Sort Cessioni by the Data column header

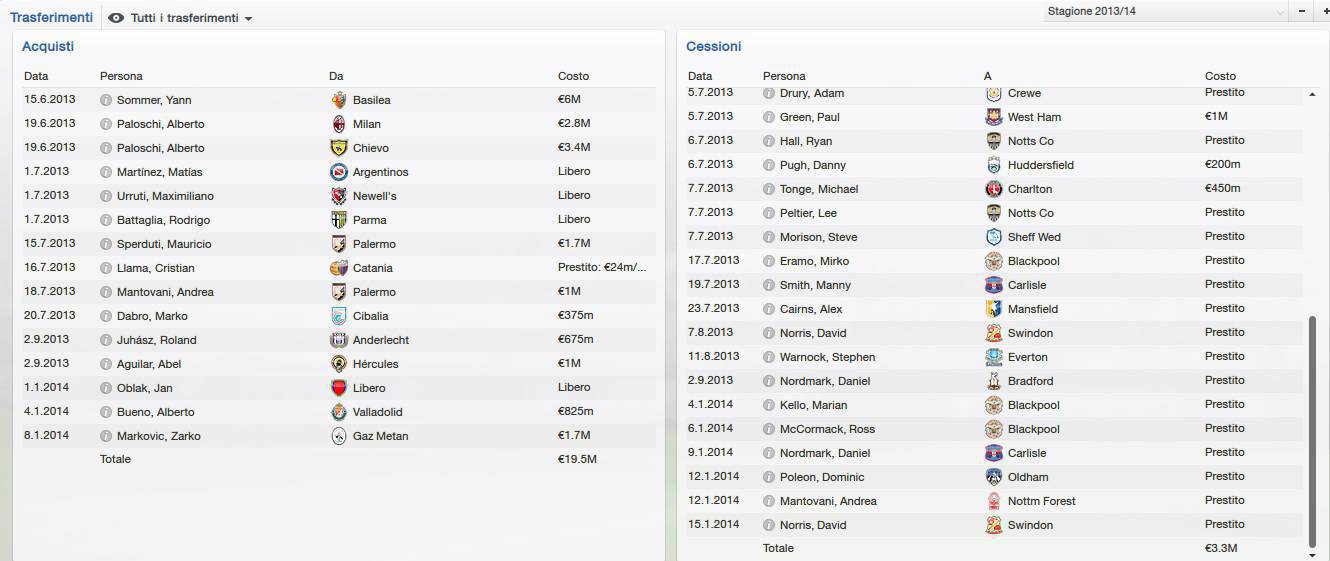(x=700, y=76)
